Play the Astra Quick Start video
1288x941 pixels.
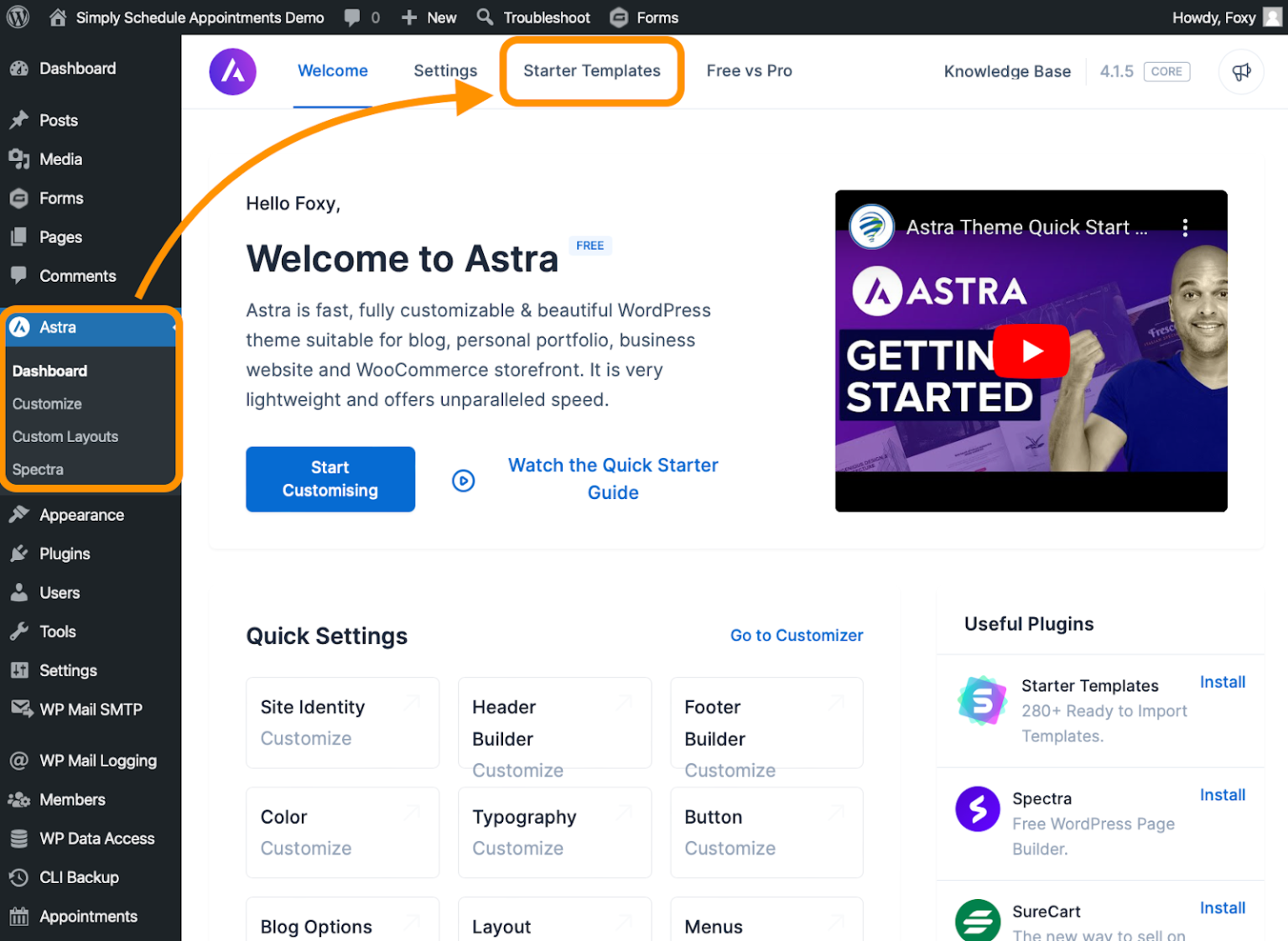[x=1031, y=351]
